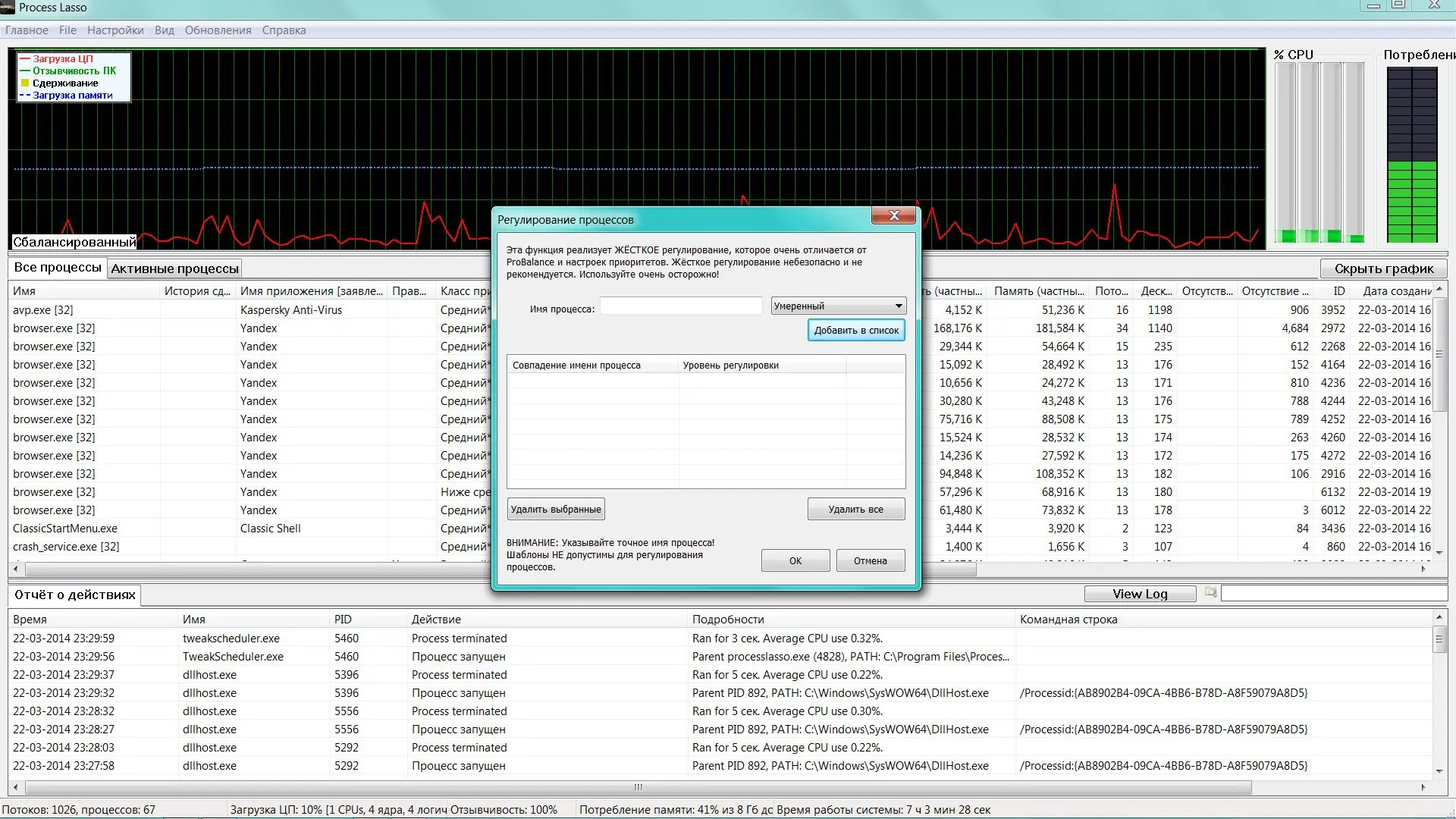Click the process list scroll-down arrow
Screen dimensions: 1456x819
[x=1439, y=553]
